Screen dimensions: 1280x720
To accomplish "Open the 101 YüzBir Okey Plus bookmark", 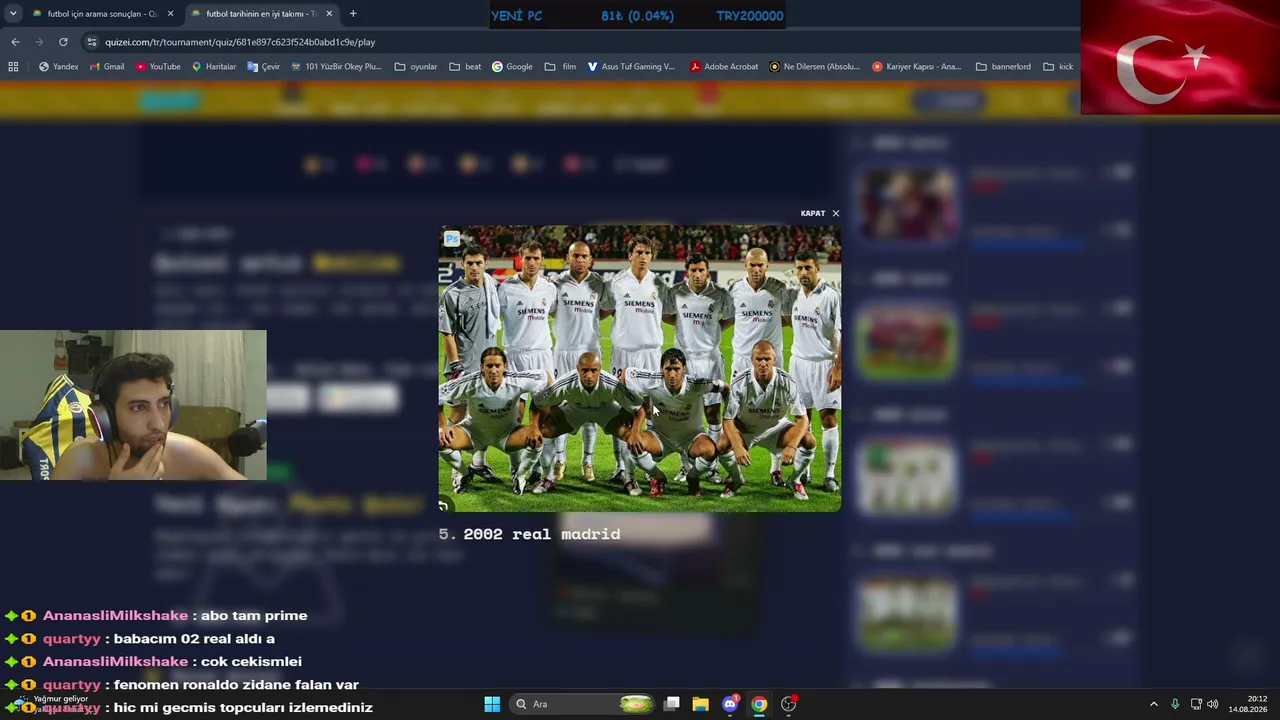I will [336, 67].
